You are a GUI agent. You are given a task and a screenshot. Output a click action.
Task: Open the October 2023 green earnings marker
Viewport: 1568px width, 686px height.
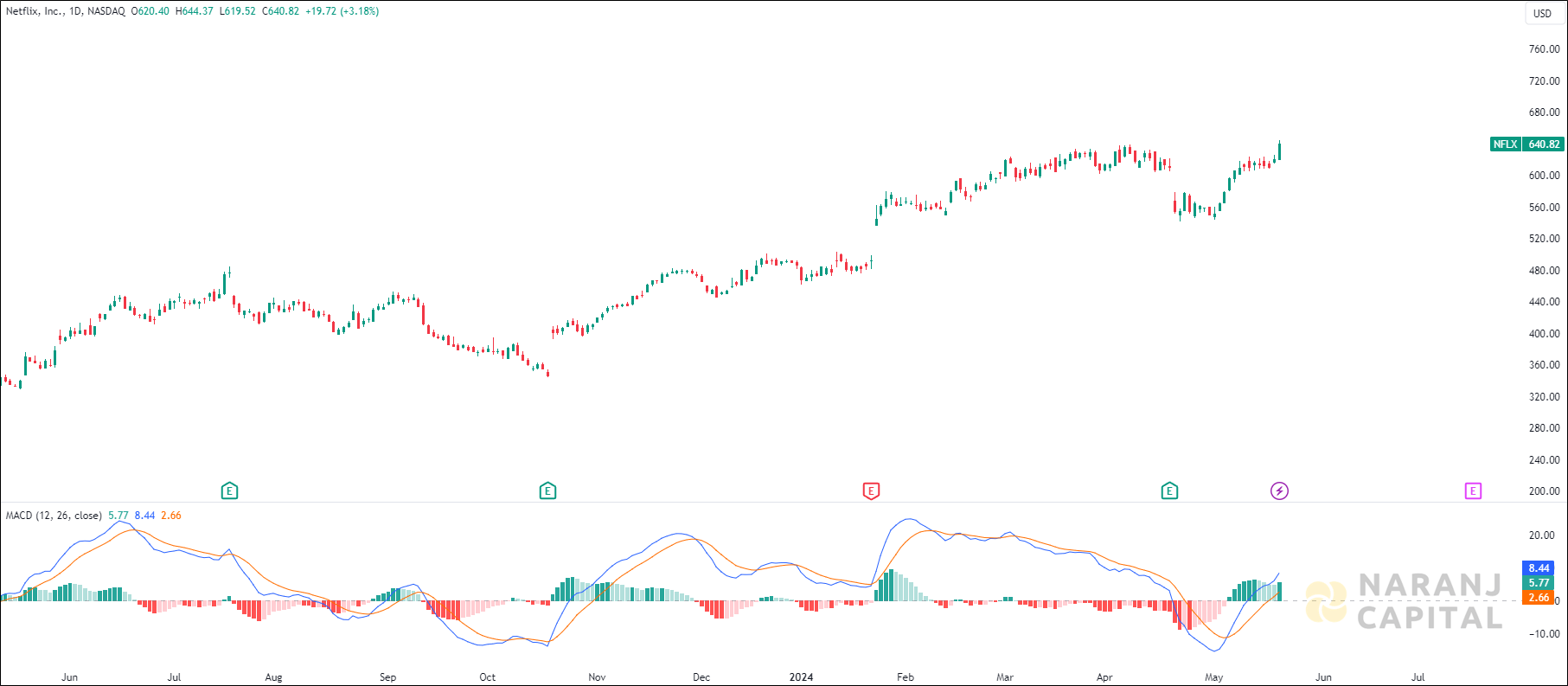point(547,491)
